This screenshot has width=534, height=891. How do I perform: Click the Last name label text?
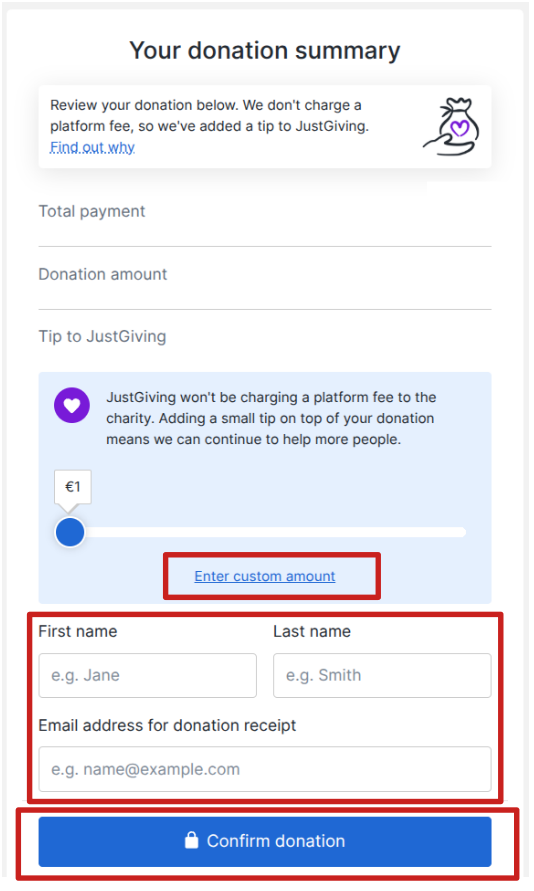[312, 631]
